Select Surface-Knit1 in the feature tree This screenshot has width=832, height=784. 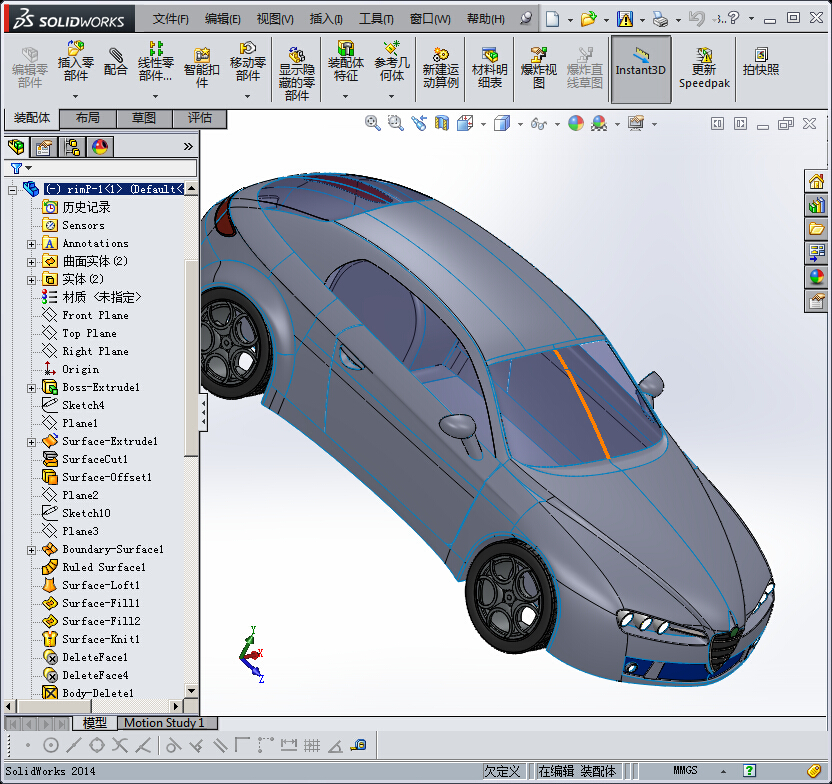100,639
